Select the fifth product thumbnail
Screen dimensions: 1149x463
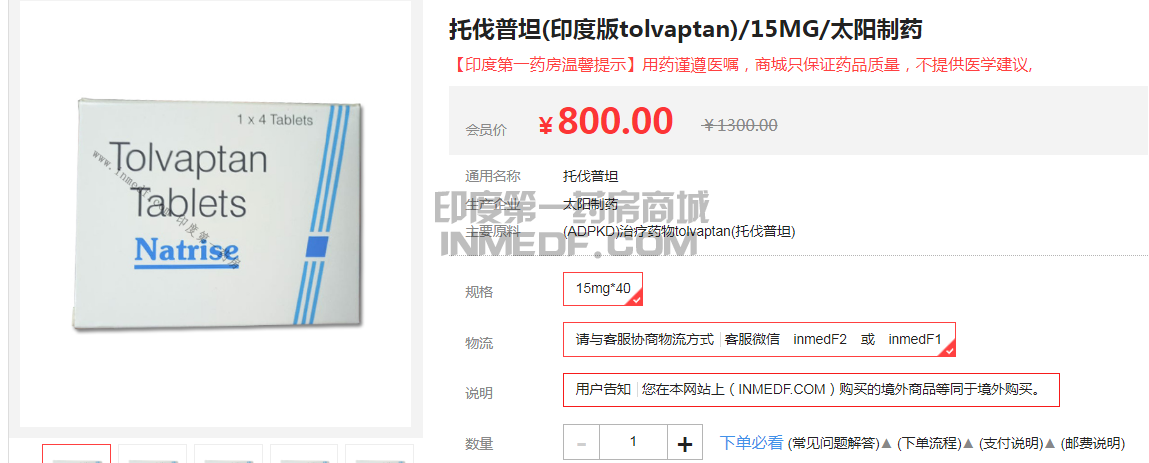click(x=379, y=453)
